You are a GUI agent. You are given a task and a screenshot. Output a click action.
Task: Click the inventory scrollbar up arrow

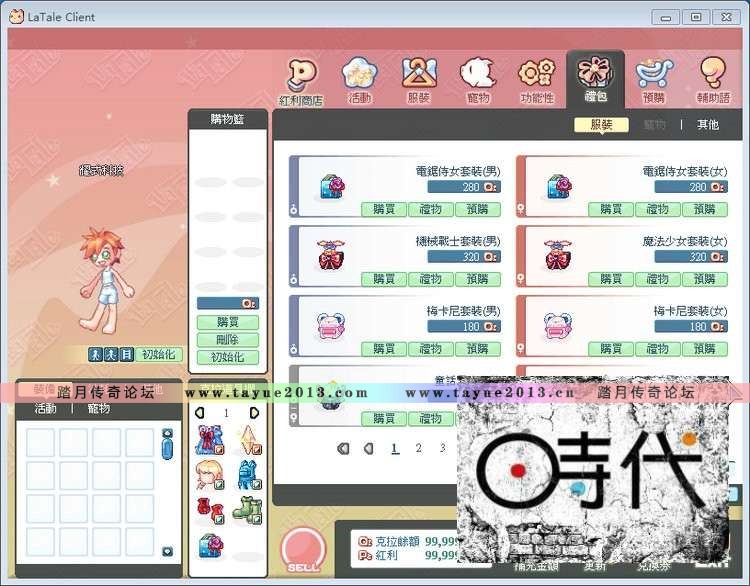pos(167,433)
